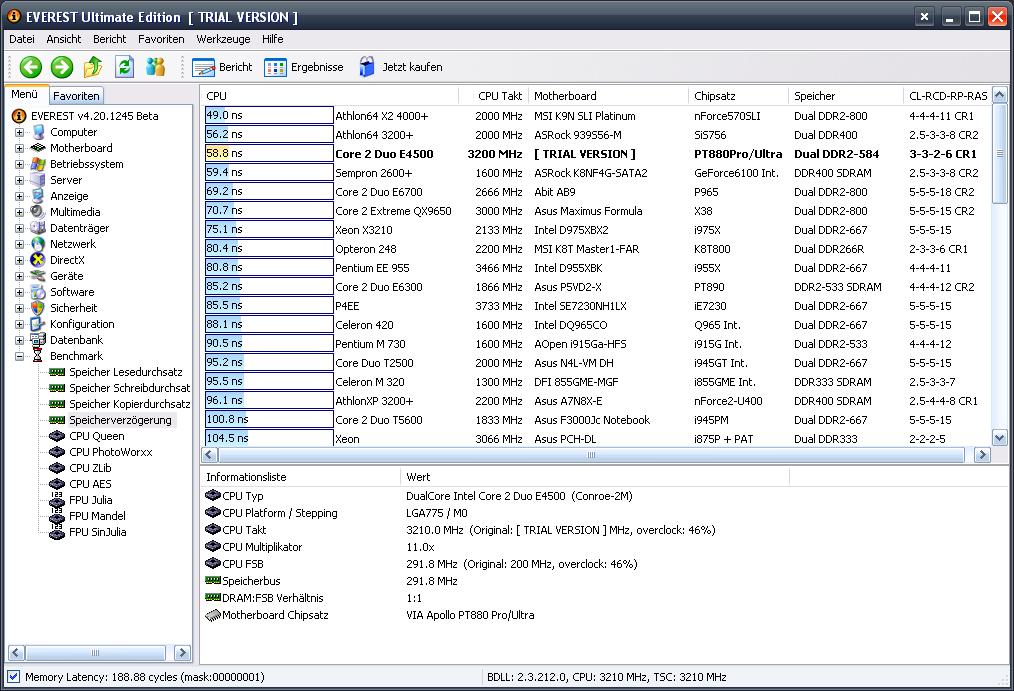Expand the Motherboard tree node
Viewport: 1014px width, 691px height.
19,148
